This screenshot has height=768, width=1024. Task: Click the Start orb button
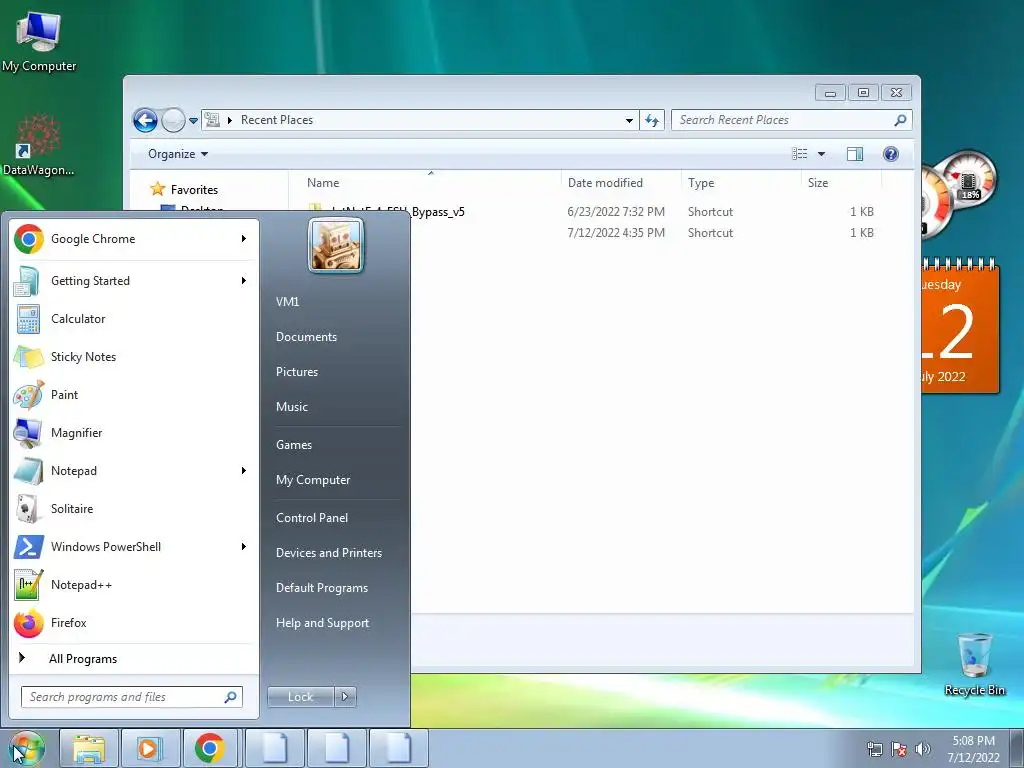pos(27,748)
